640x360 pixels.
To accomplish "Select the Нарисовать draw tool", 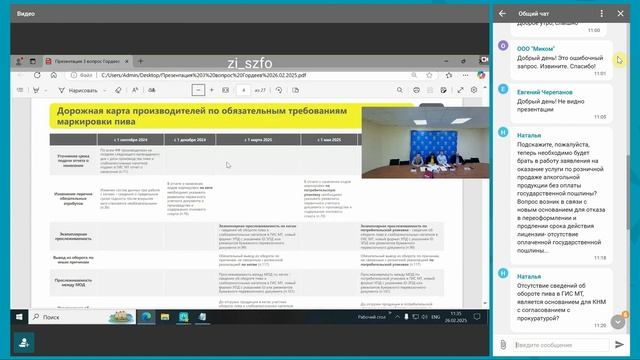I will (x=78, y=90).
